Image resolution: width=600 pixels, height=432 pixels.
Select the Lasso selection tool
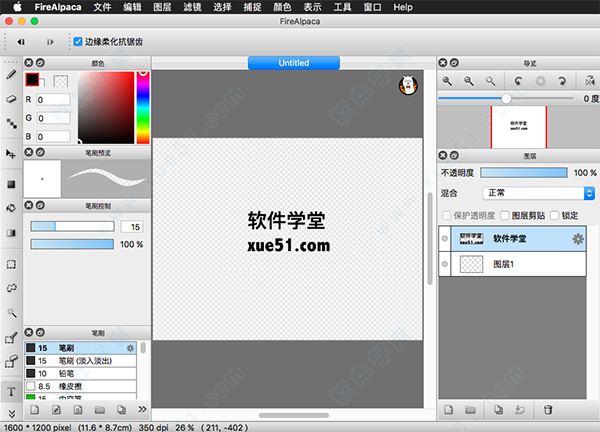(11, 288)
